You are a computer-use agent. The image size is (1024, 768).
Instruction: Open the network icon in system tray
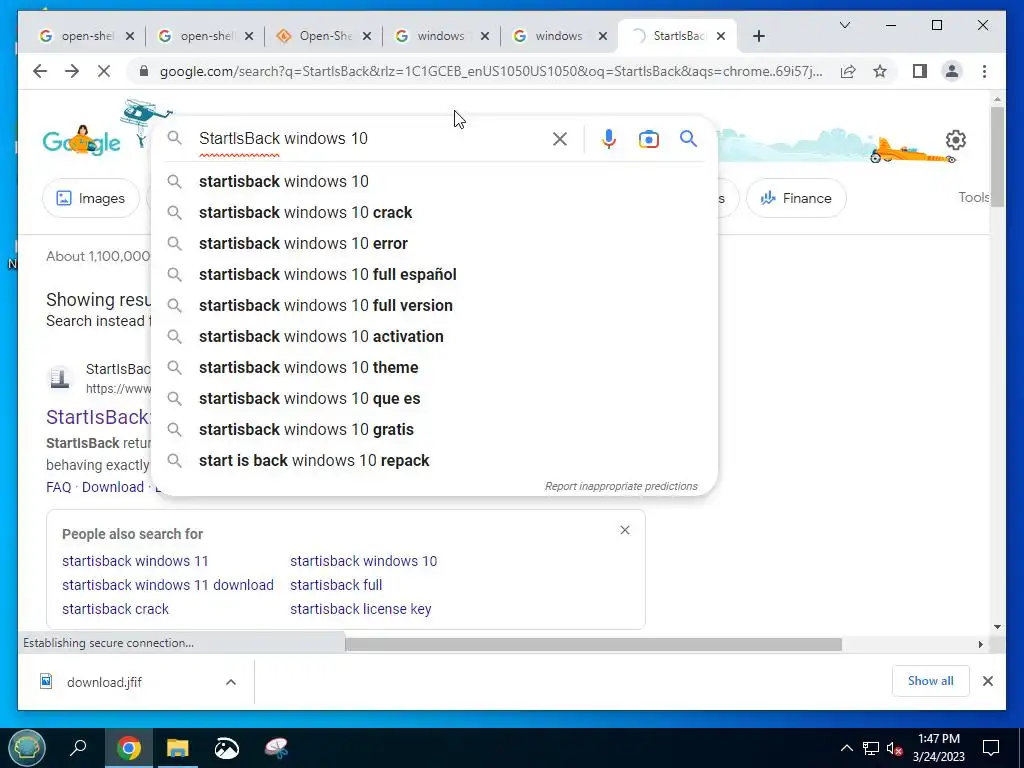coord(871,748)
